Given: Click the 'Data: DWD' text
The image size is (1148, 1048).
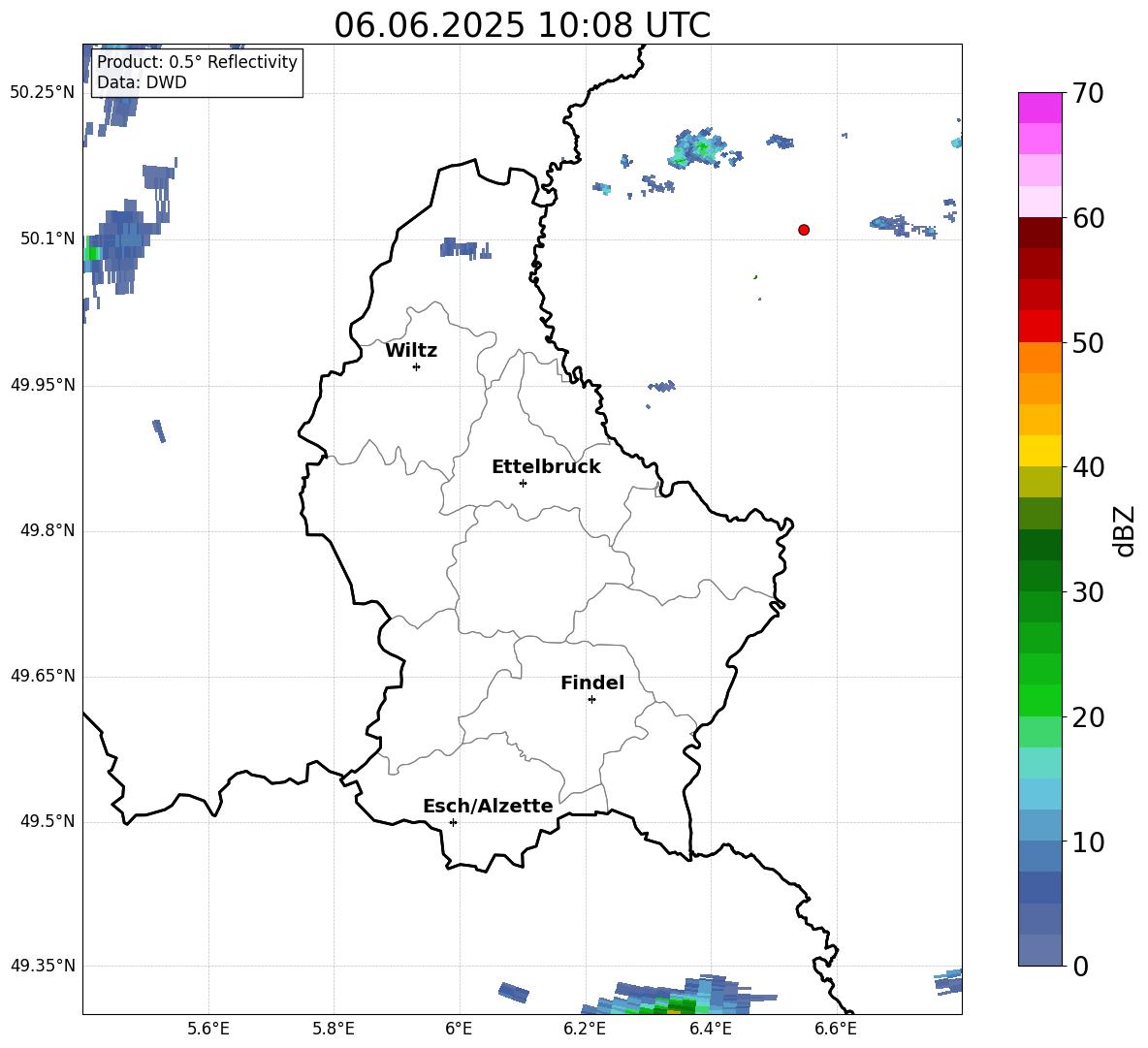Looking at the screenshot, I should [x=142, y=82].
